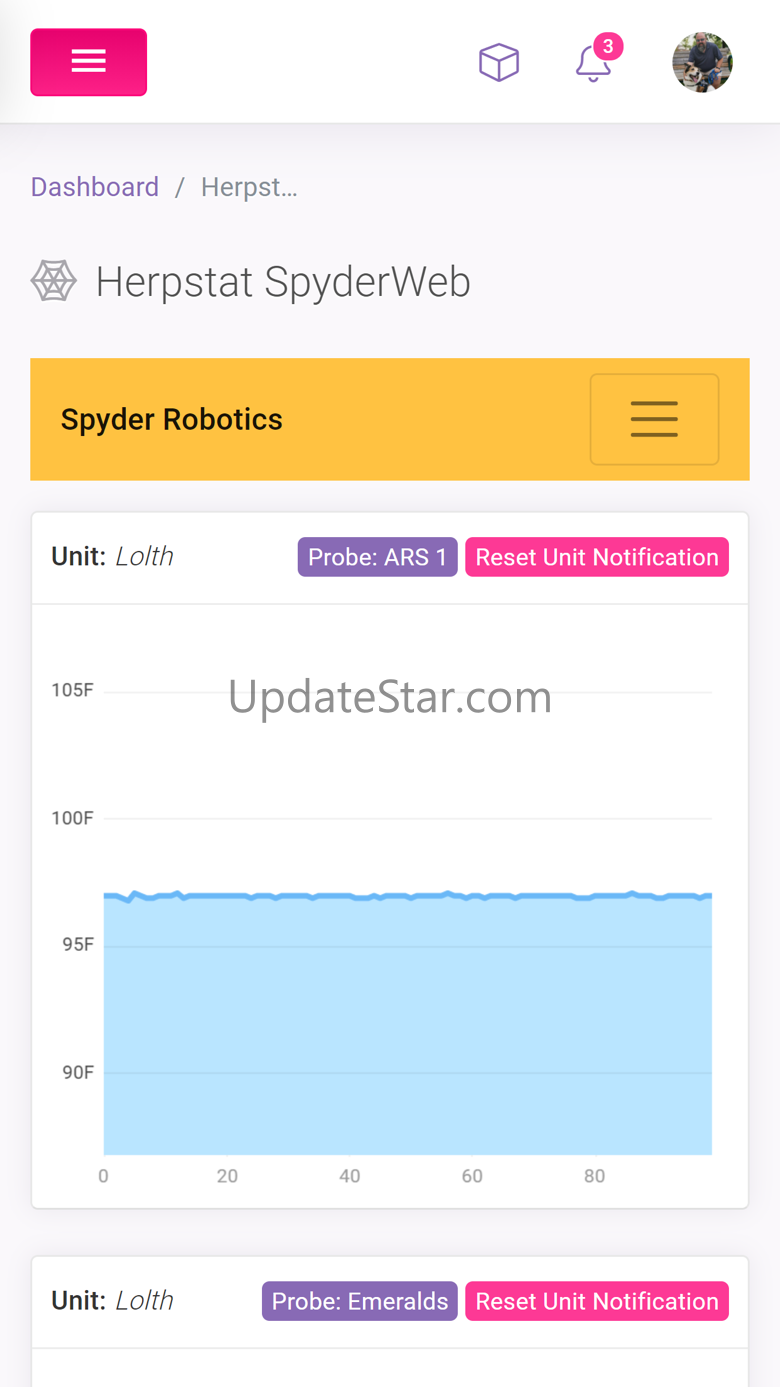Screen dimensions: 780x1387
Task: Click the Lolth unit name in the Emeralds card
Action: 144,1300
